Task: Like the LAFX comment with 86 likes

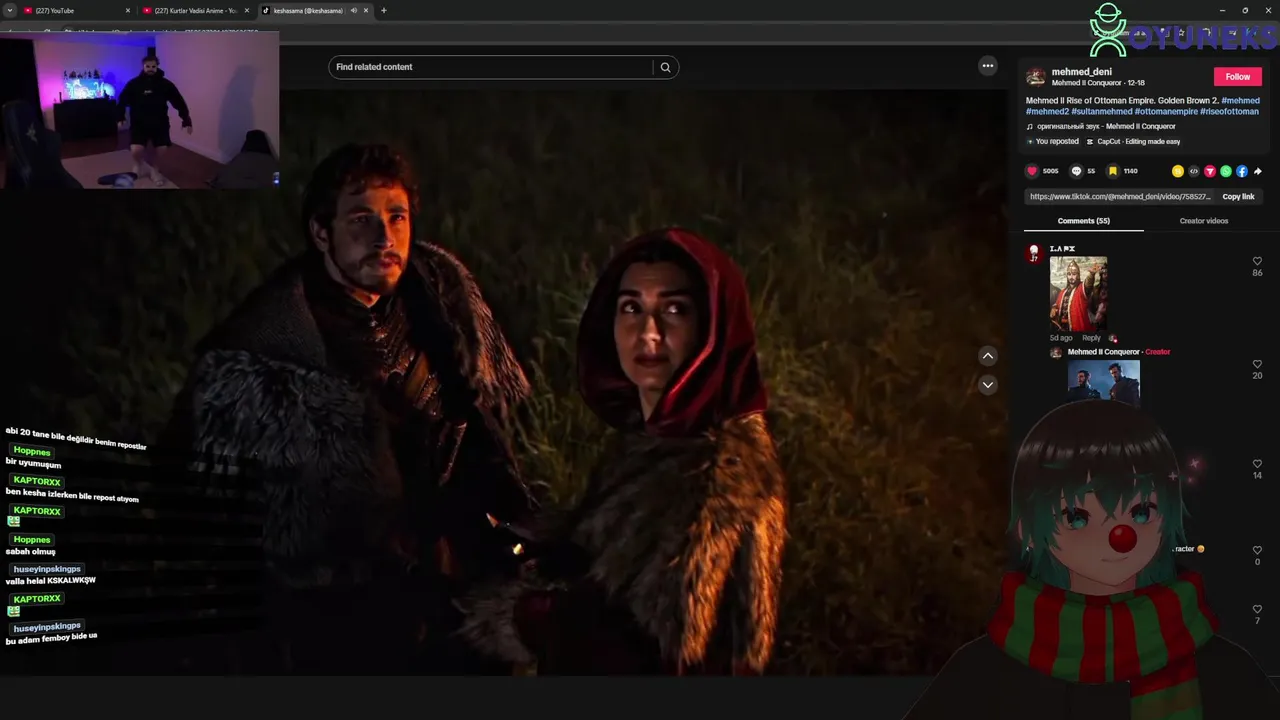Action: 1257,262
